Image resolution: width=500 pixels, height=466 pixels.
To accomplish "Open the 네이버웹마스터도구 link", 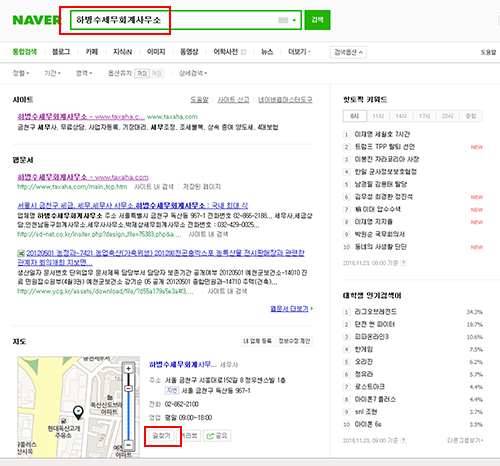I will [285, 100].
